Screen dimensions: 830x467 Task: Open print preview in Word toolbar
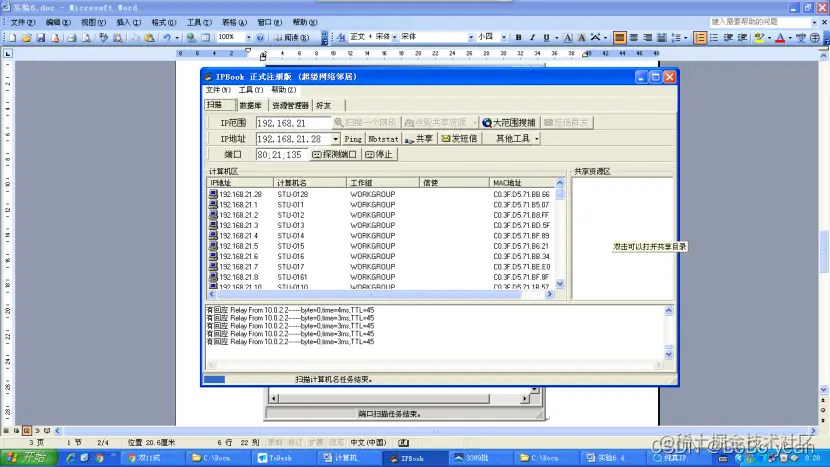coord(86,38)
